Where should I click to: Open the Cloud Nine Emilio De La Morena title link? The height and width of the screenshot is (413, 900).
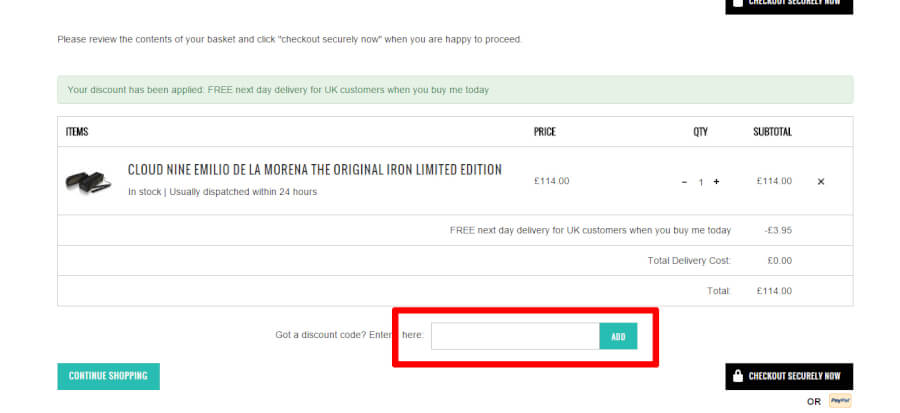[x=315, y=170]
